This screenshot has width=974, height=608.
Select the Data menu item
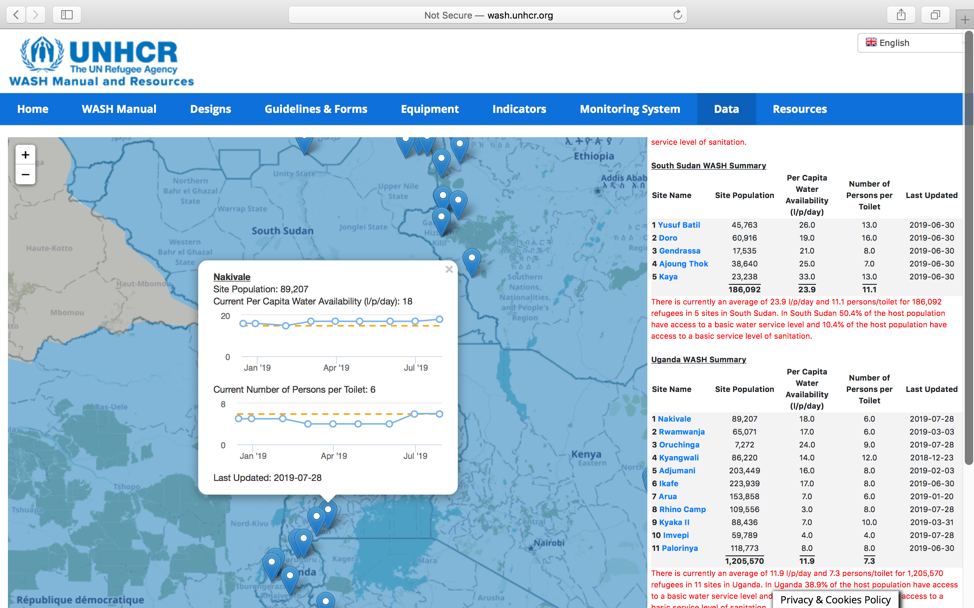click(726, 109)
